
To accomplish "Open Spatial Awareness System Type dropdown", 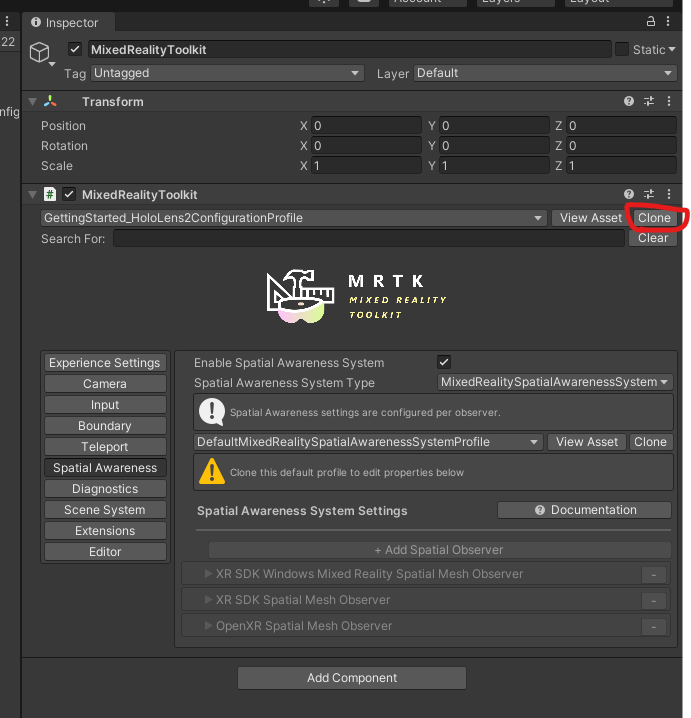I will click(x=555, y=382).
